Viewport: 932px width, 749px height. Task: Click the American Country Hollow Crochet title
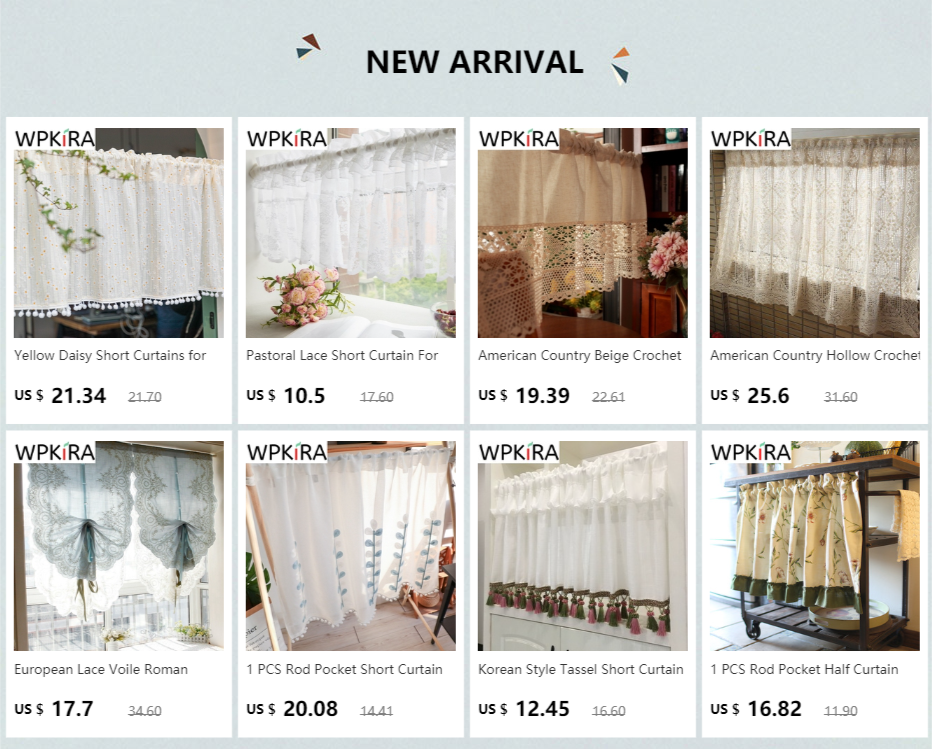[815, 355]
